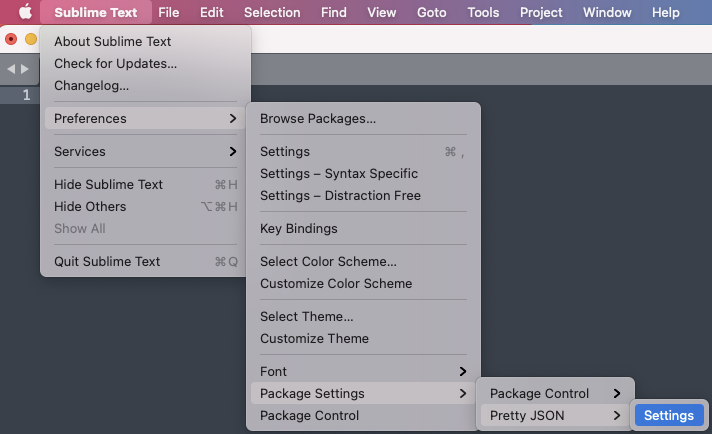Image resolution: width=712 pixels, height=434 pixels.
Task: Open Settings – Distraction Free
Action: pyautogui.click(x=363, y=196)
